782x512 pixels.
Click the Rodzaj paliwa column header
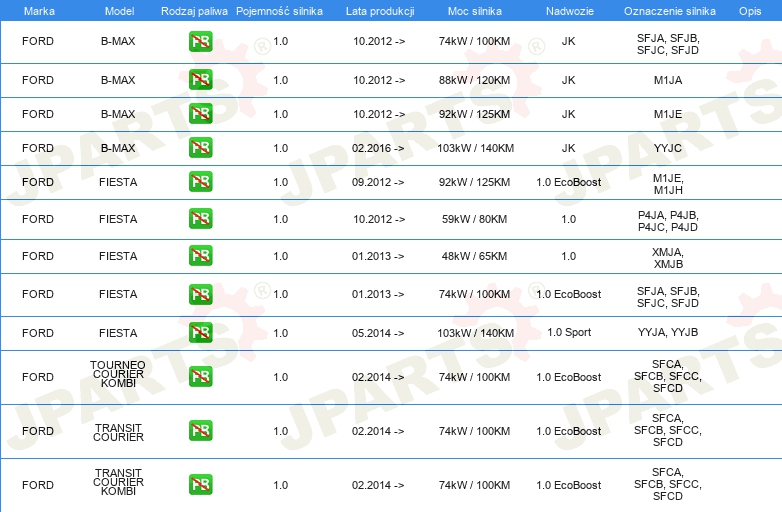click(x=193, y=10)
